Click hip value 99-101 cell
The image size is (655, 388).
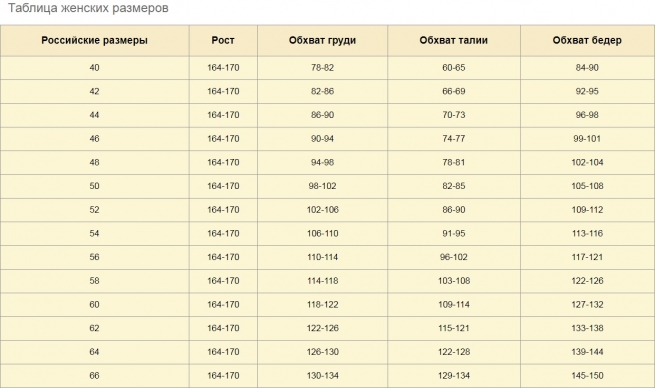[587, 139]
